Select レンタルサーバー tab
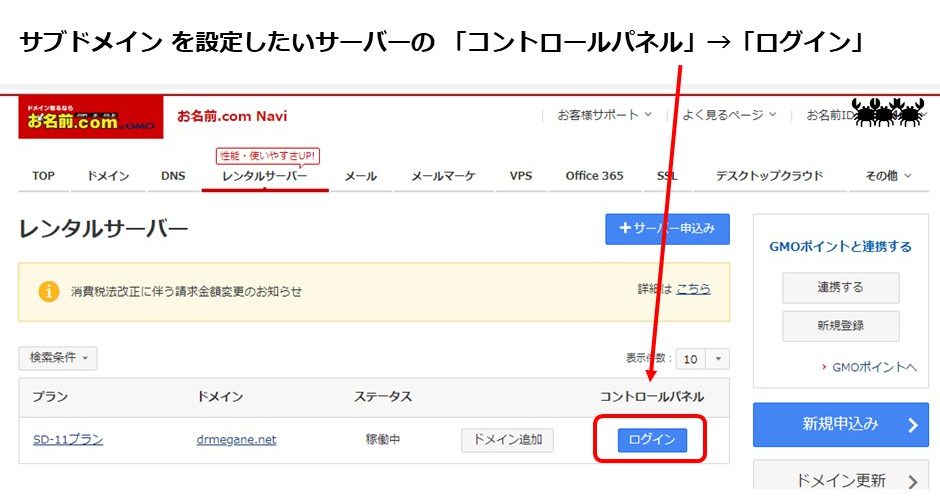Viewport: 940px width, 504px height. click(264, 176)
